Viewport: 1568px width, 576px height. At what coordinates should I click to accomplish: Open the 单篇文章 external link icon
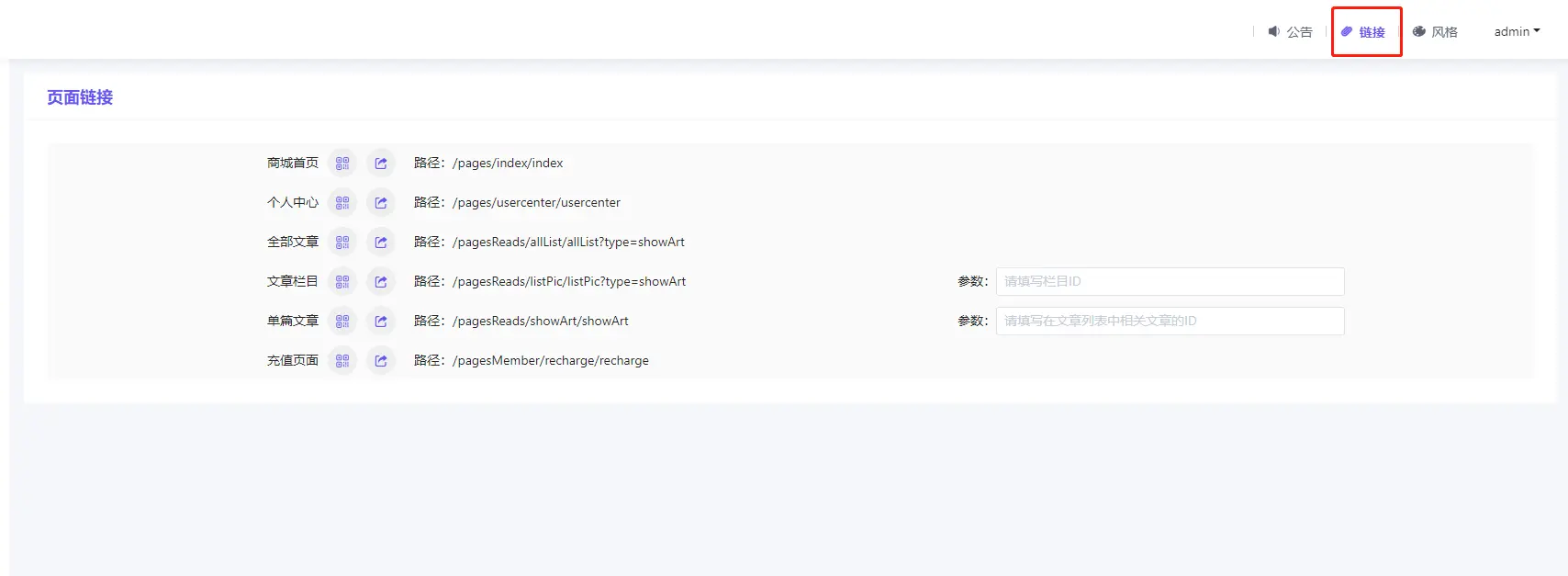[381, 322]
